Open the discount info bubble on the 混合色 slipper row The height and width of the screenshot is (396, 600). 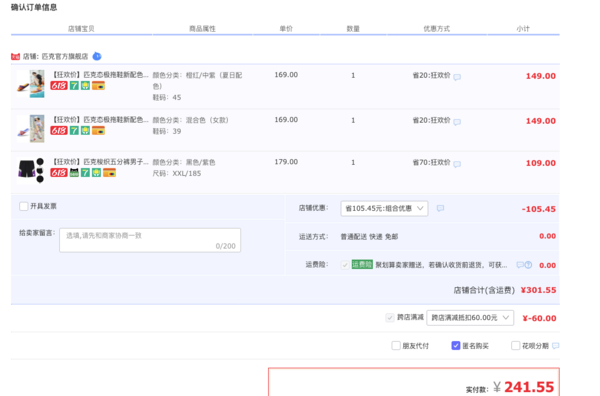tap(457, 122)
